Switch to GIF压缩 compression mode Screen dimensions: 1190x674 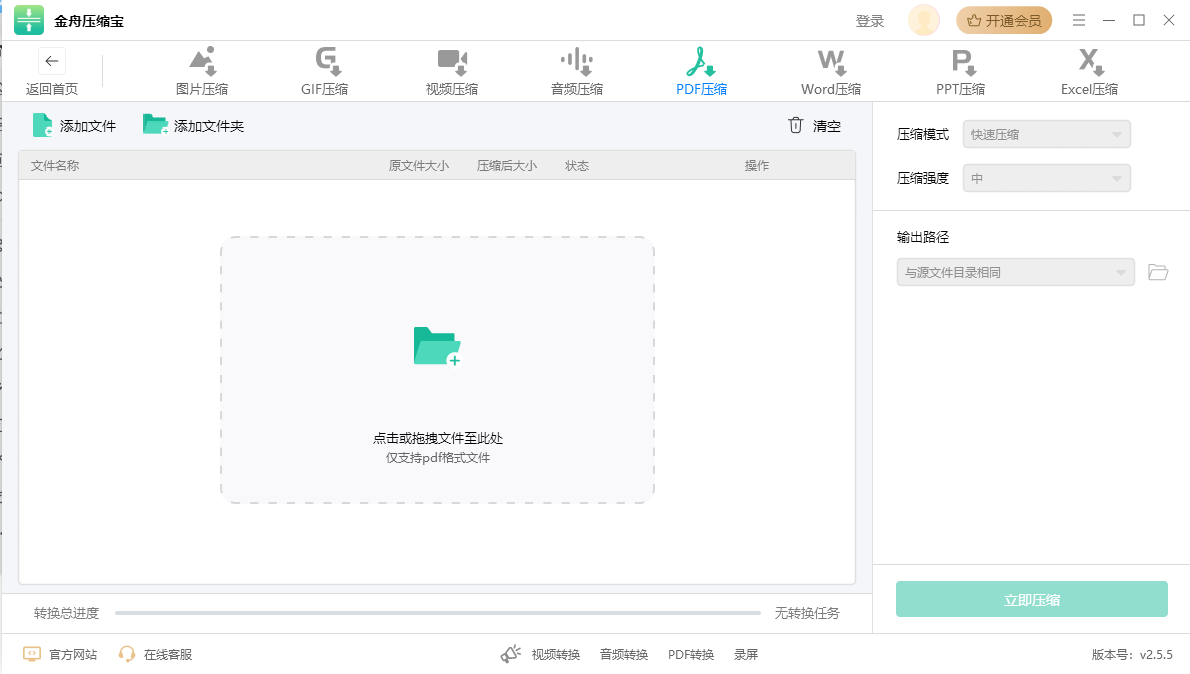click(x=325, y=72)
